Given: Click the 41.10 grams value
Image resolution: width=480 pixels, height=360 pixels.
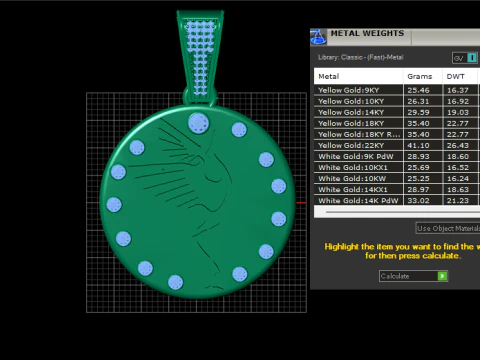Looking at the screenshot, I should [418, 145].
